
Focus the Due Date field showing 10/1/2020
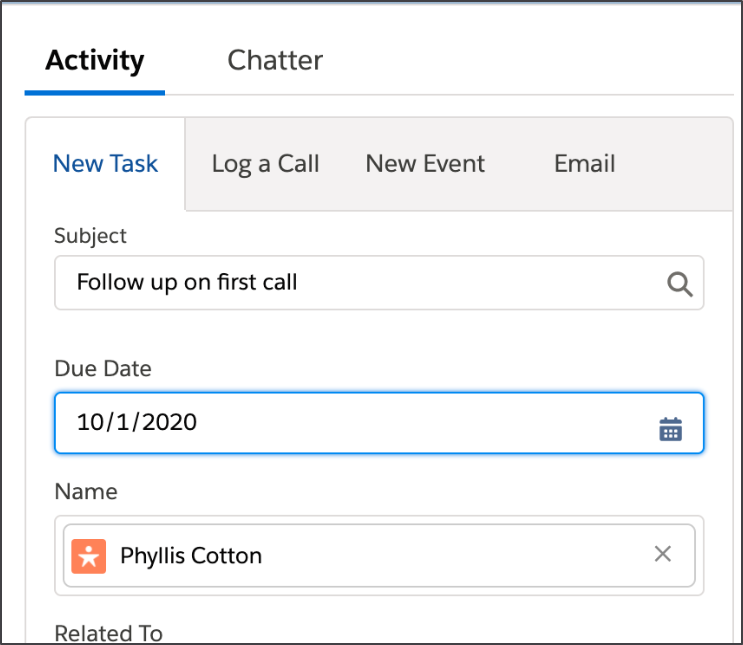(x=379, y=423)
